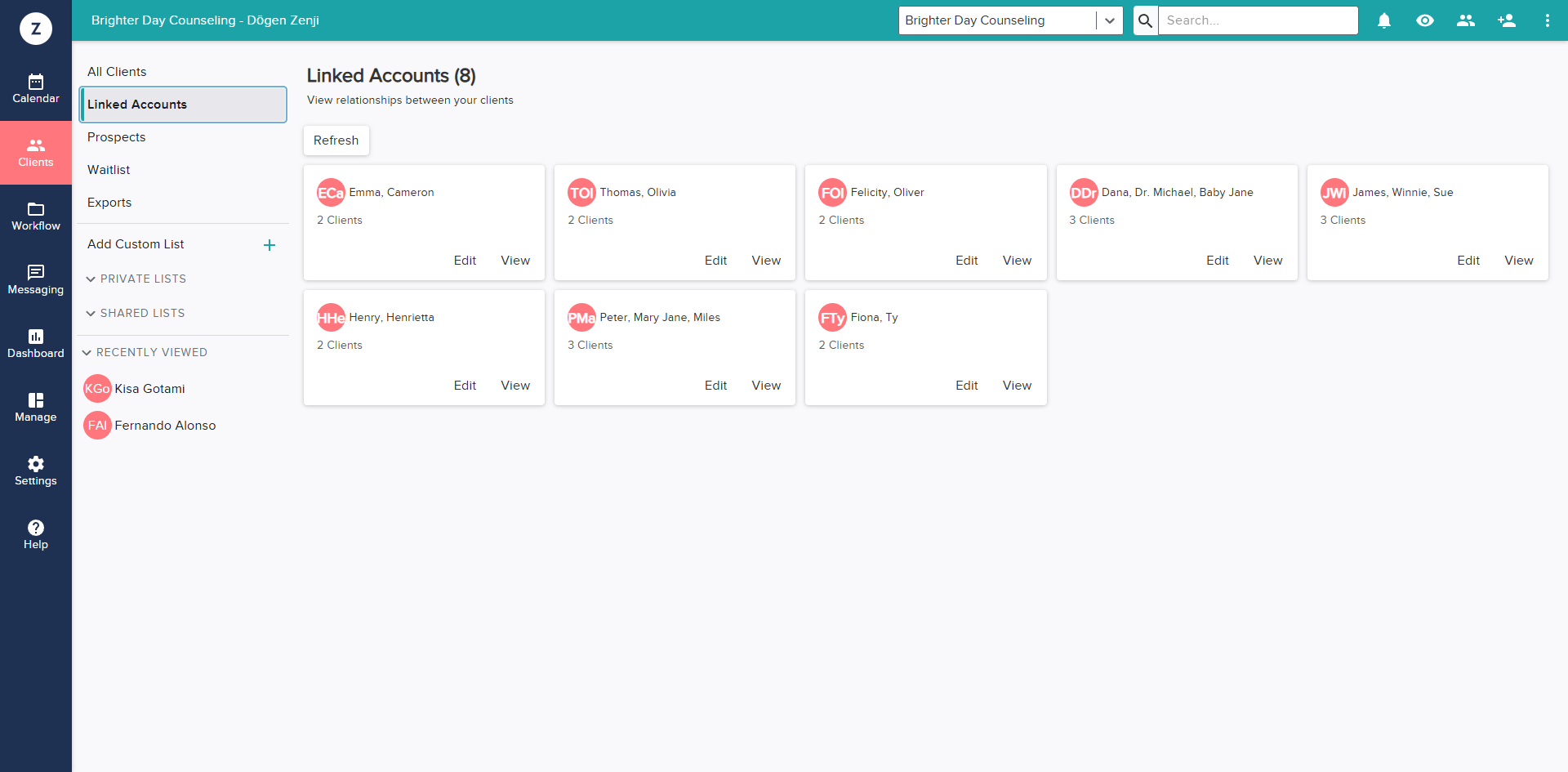Viewport: 1568px width, 772px height.
Task: Click plus icon beside Add Custom List
Action: pyautogui.click(x=269, y=245)
